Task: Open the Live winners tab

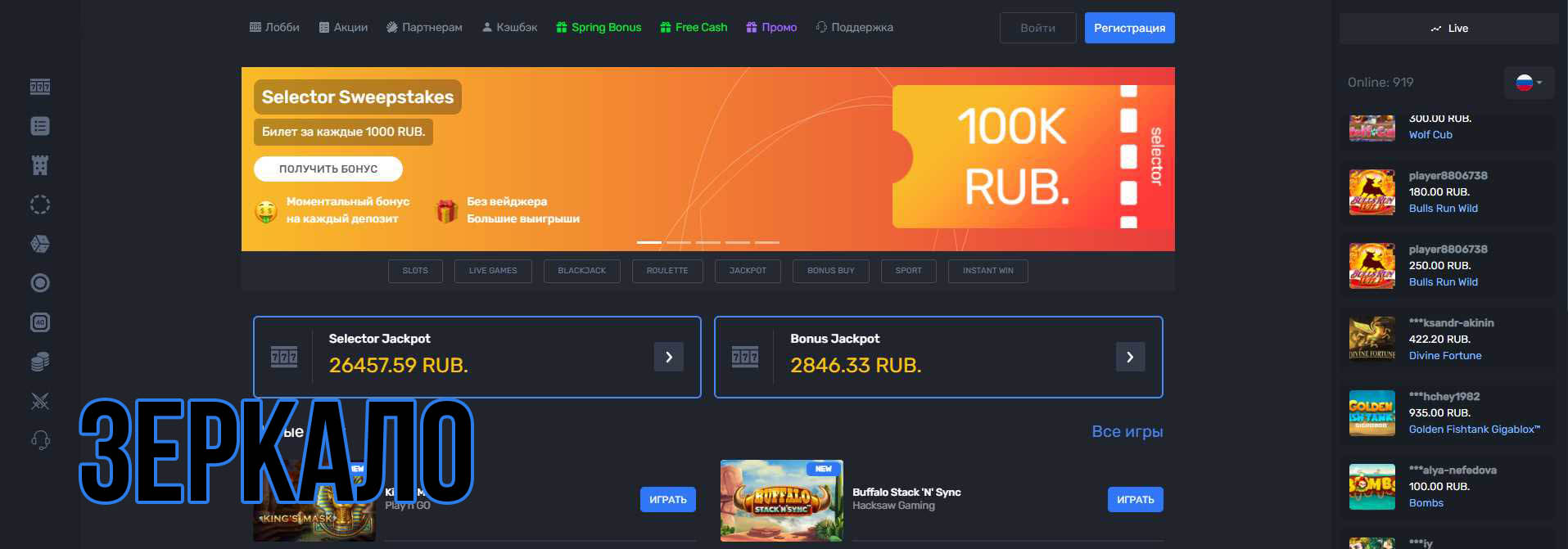Action: [1450, 28]
